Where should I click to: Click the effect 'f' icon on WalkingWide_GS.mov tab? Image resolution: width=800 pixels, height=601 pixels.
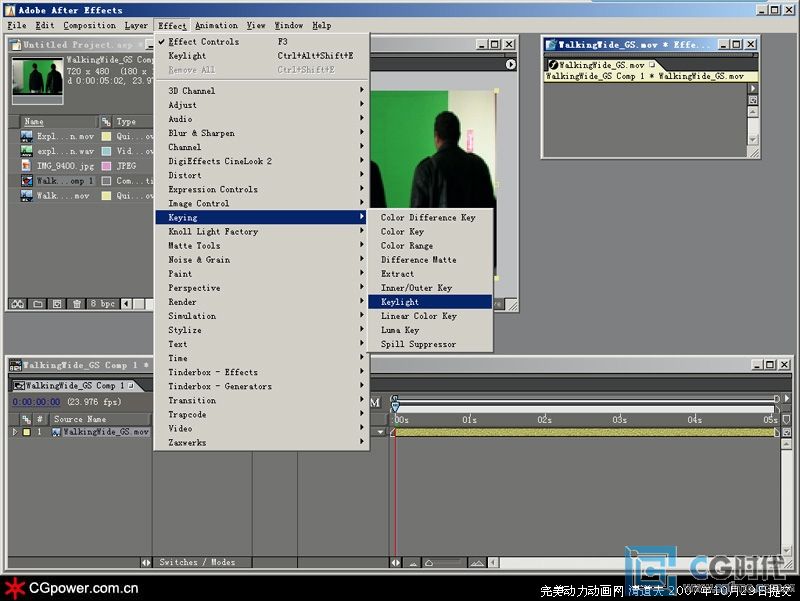point(553,65)
